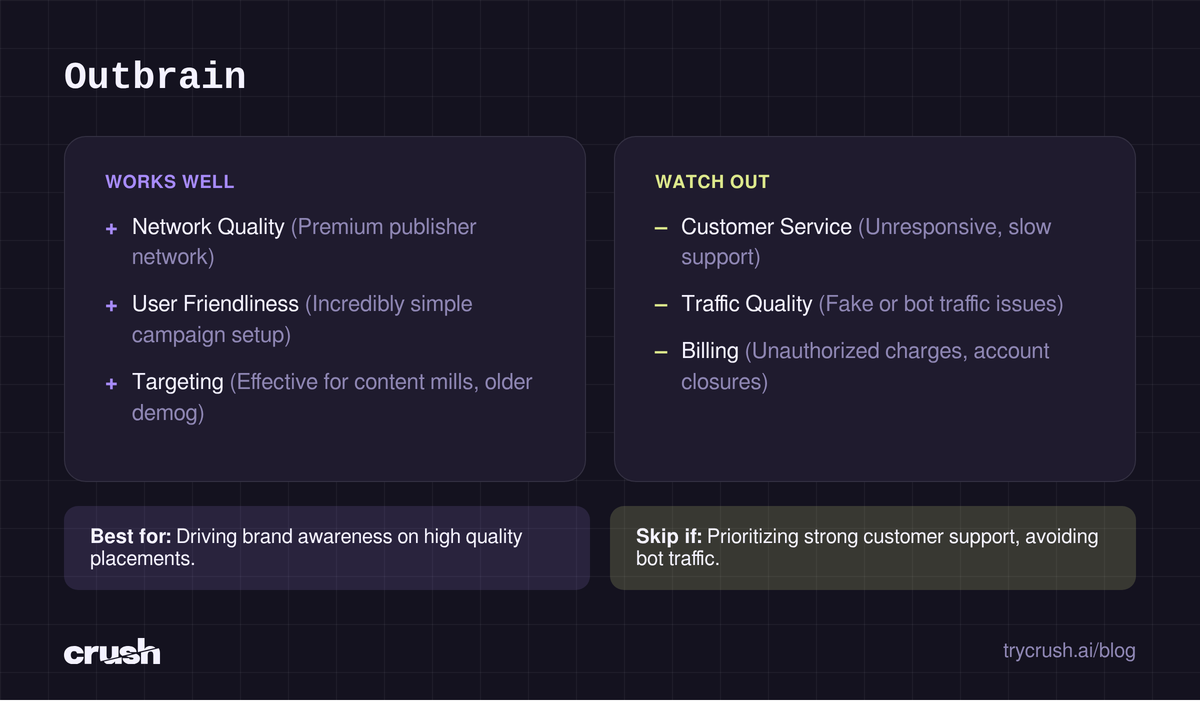Click the text '(Fake or bot traffic issues)'

click(941, 303)
